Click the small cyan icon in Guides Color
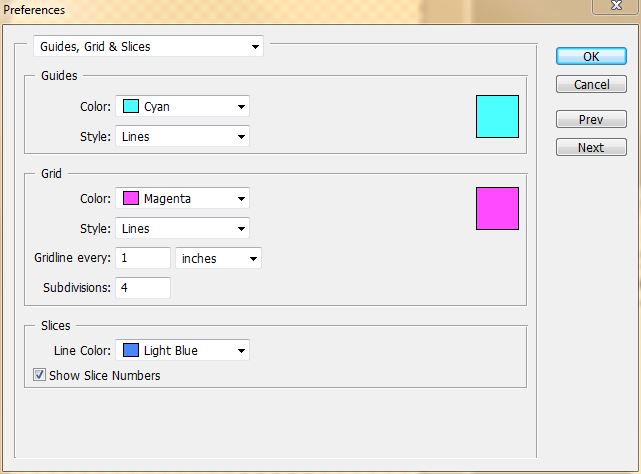 (131, 106)
